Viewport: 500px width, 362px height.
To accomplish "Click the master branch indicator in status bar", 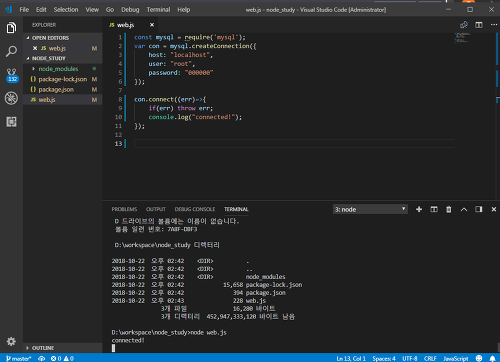I will 18,358.
